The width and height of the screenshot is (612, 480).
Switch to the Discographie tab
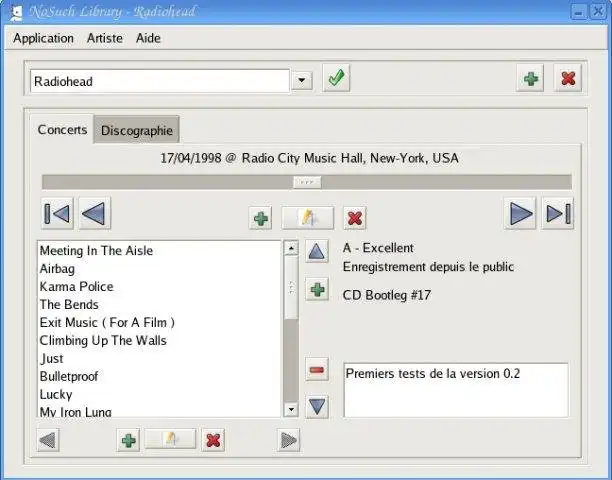click(x=137, y=130)
